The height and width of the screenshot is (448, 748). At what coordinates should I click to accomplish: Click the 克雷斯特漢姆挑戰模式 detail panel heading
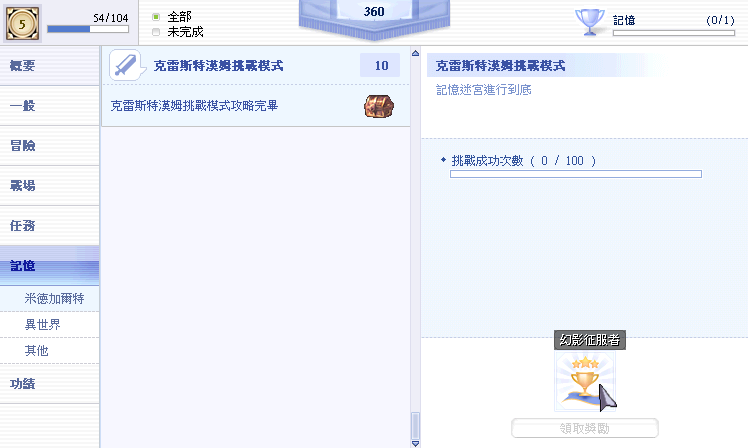pos(500,66)
